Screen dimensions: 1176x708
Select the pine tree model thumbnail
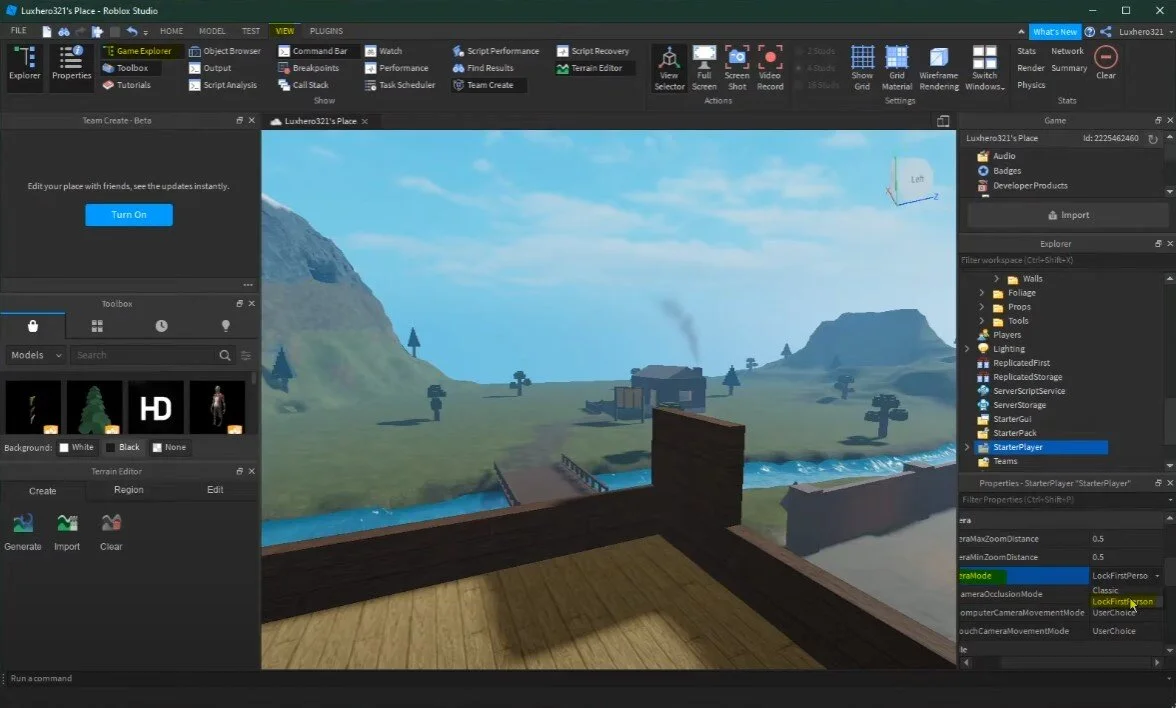(x=94, y=407)
